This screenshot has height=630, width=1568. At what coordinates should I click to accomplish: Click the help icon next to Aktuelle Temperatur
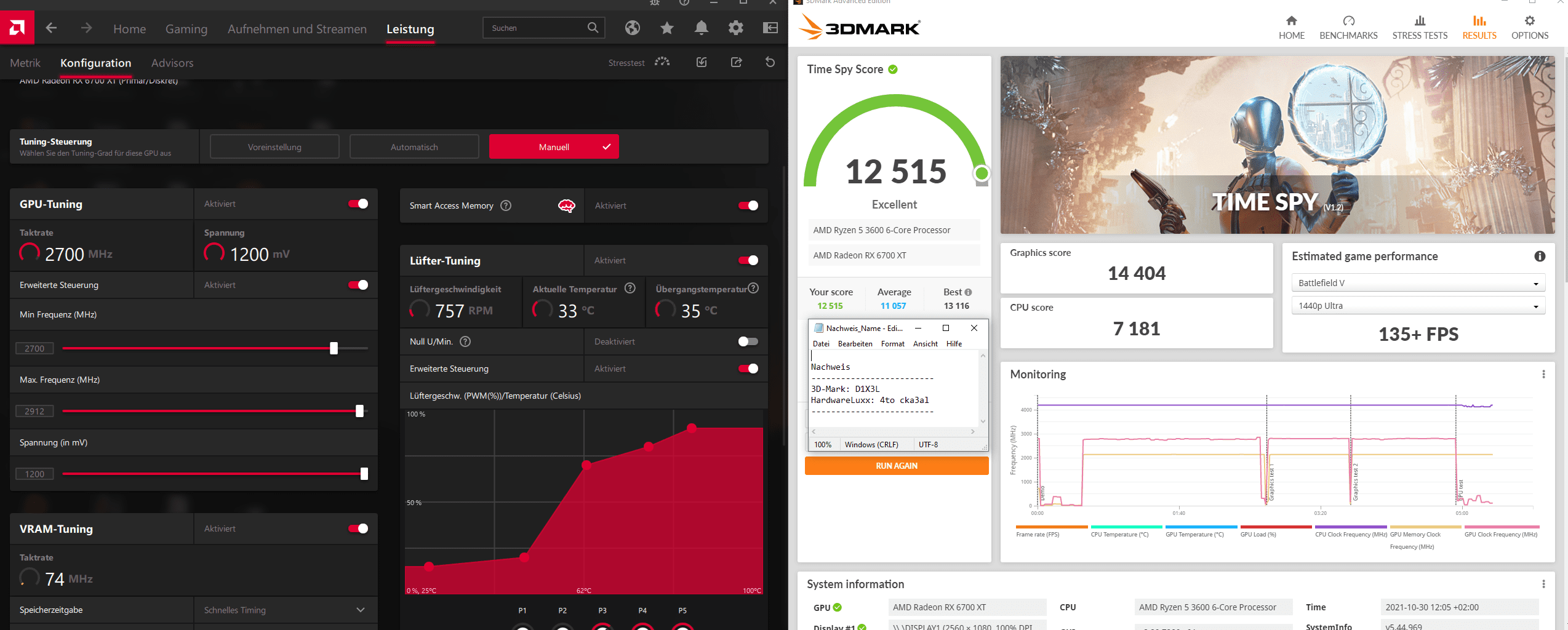coord(630,288)
